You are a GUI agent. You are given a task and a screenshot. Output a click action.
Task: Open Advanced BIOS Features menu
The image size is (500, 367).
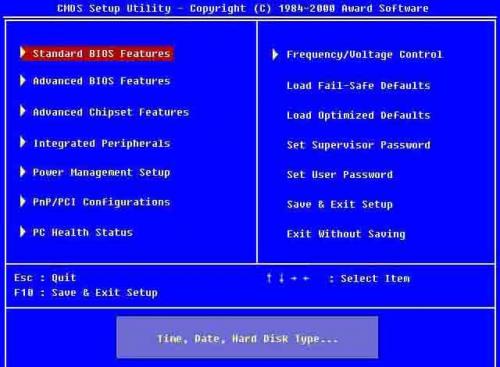pyautogui.click(x=101, y=81)
